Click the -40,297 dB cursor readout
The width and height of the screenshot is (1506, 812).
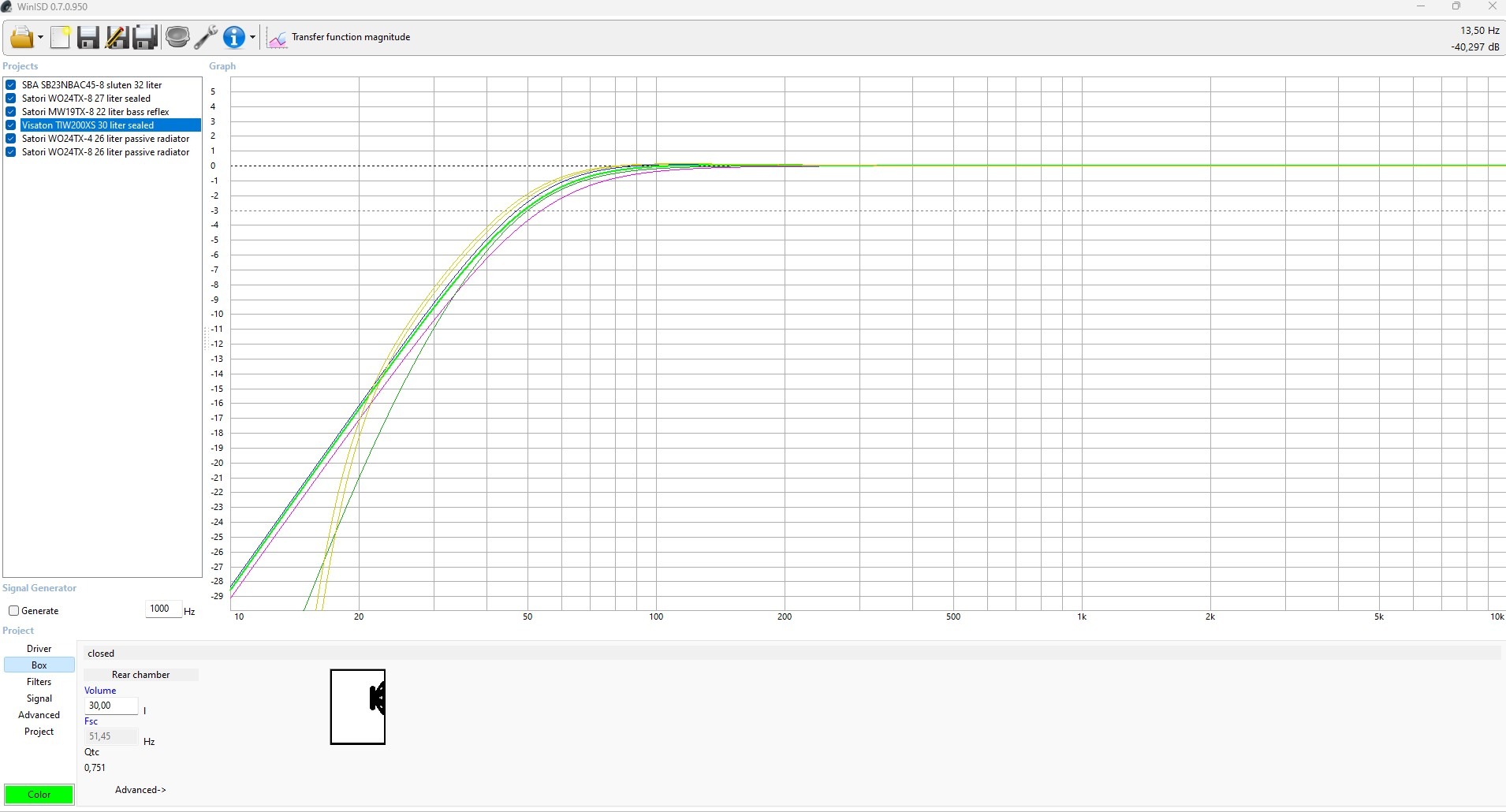pos(1475,47)
